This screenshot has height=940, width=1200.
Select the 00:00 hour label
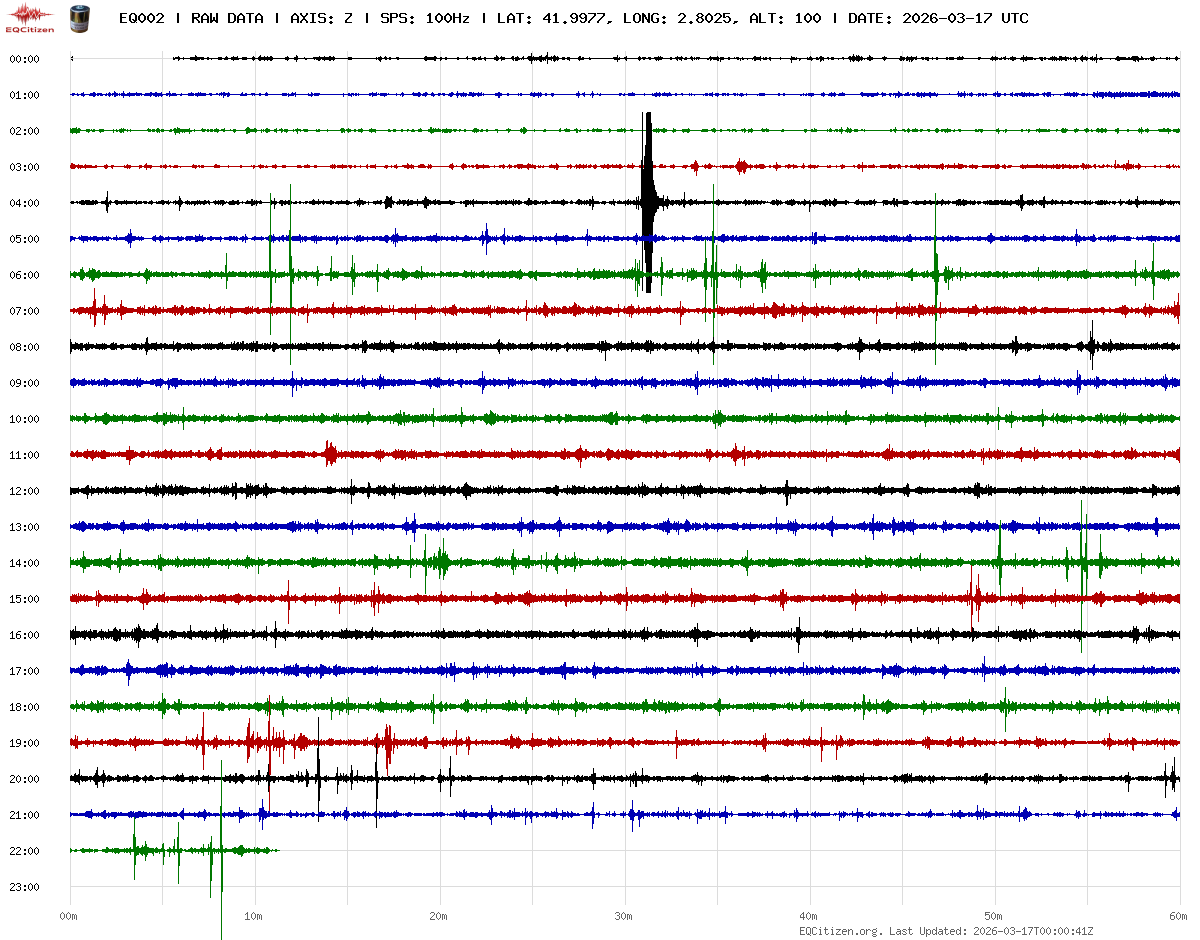point(24,59)
